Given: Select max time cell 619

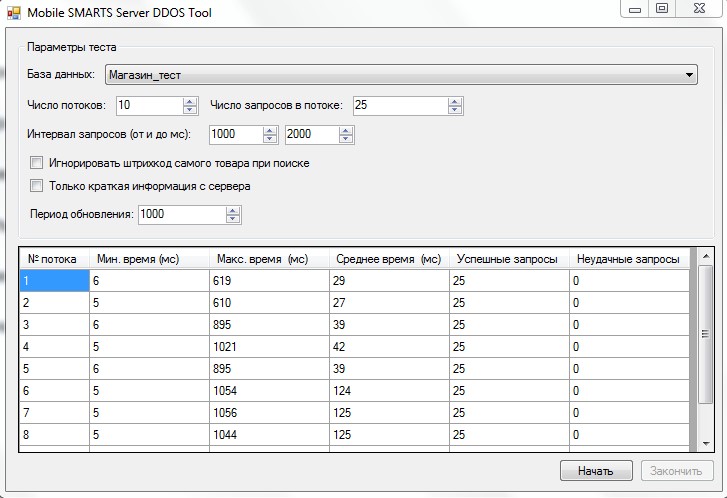Looking at the screenshot, I should point(269,281).
